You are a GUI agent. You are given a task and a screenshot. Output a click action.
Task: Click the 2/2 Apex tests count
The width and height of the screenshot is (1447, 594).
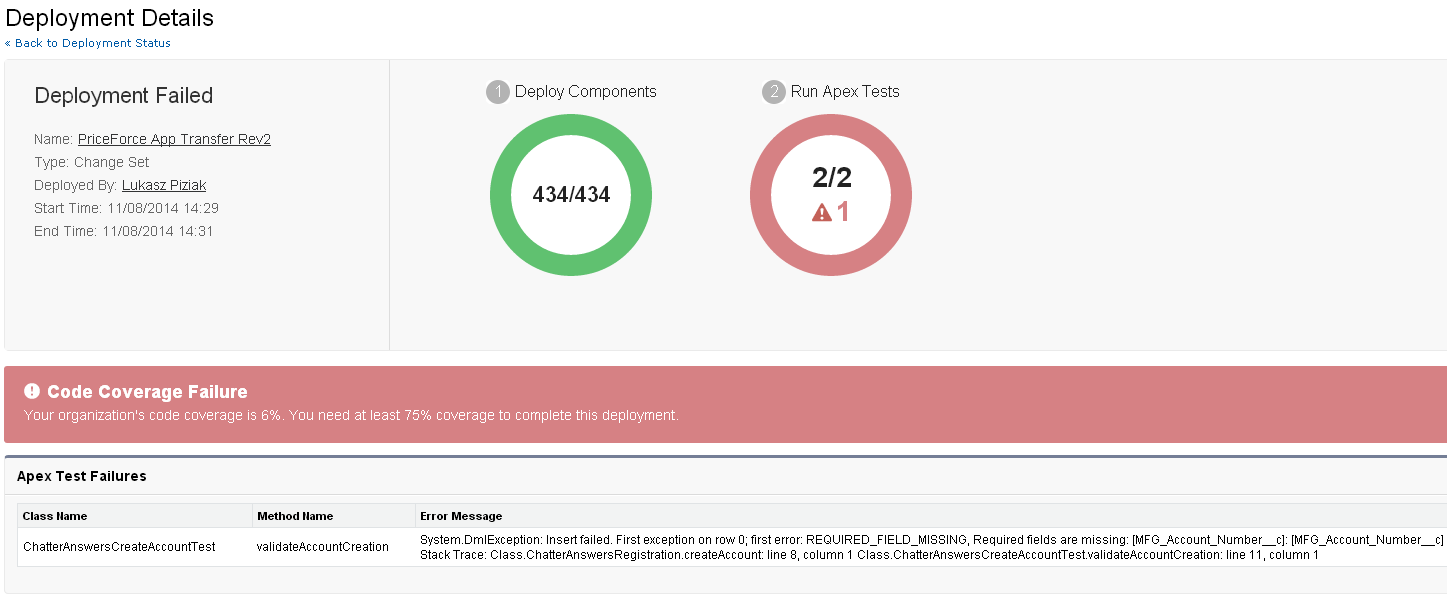[831, 179]
